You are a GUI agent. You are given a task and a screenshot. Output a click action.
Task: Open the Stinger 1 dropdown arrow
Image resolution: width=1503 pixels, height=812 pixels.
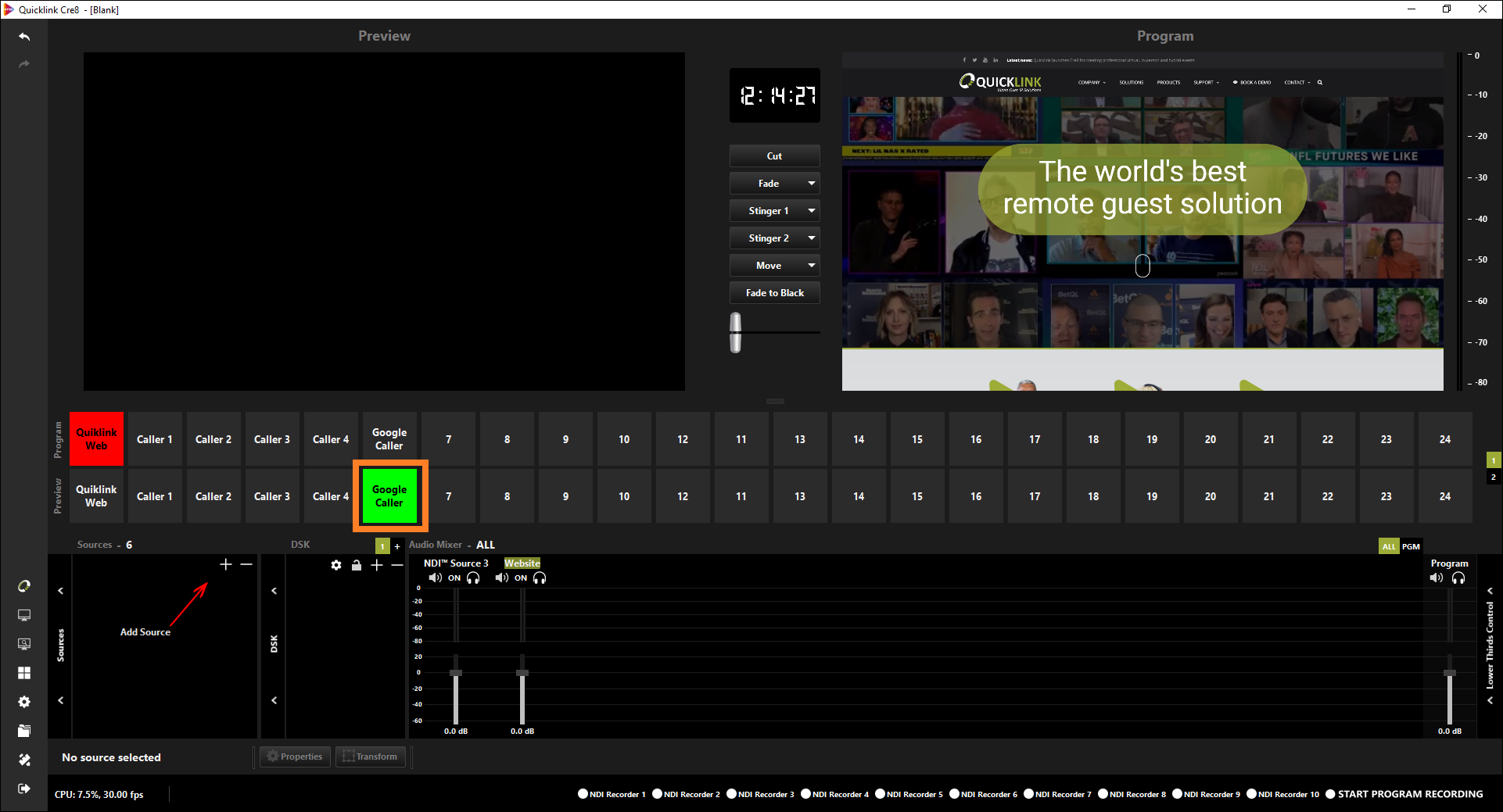pyautogui.click(x=812, y=211)
